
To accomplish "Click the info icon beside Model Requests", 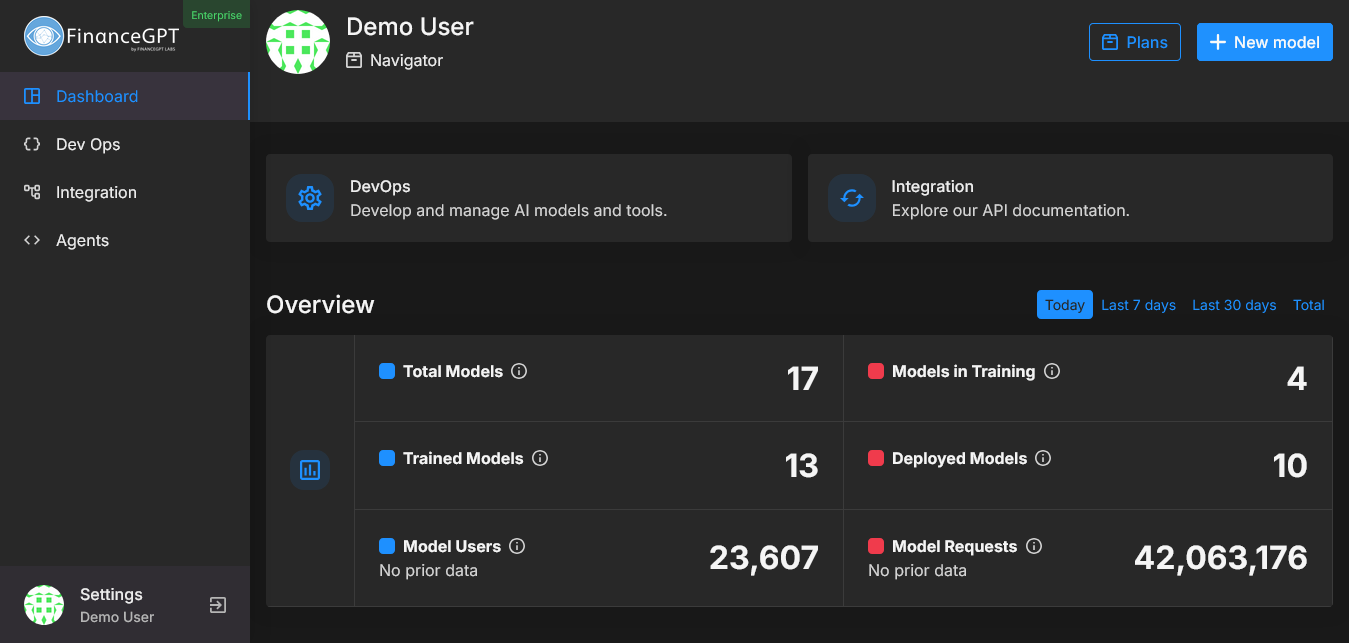I will click(1034, 546).
